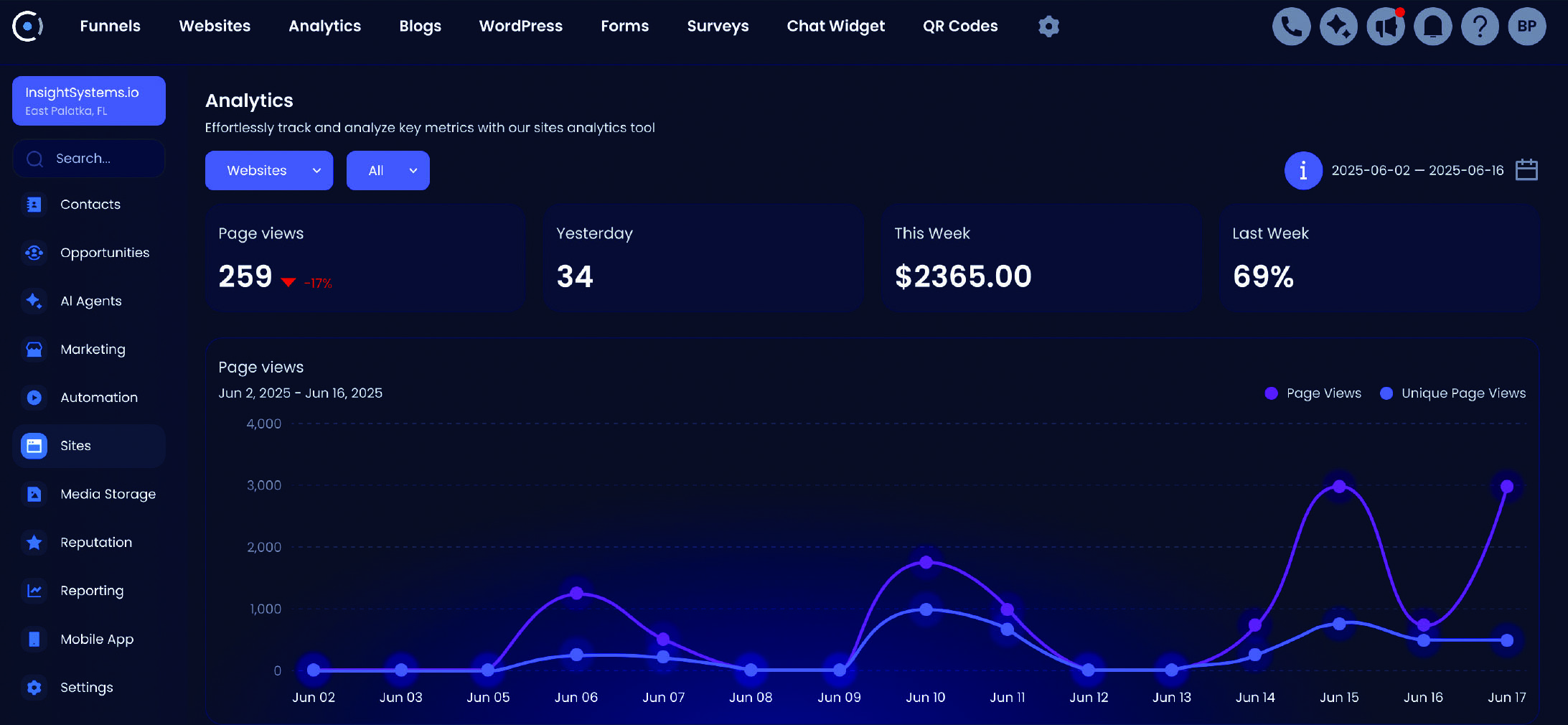This screenshot has width=1568, height=725.
Task: Toggle the Page Views legend series
Action: point(1313,393)
